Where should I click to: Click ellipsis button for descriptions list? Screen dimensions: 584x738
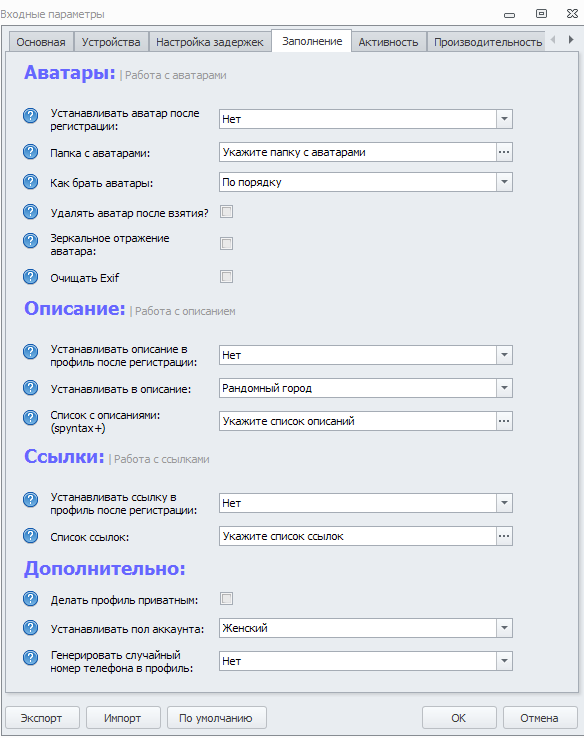504,421
